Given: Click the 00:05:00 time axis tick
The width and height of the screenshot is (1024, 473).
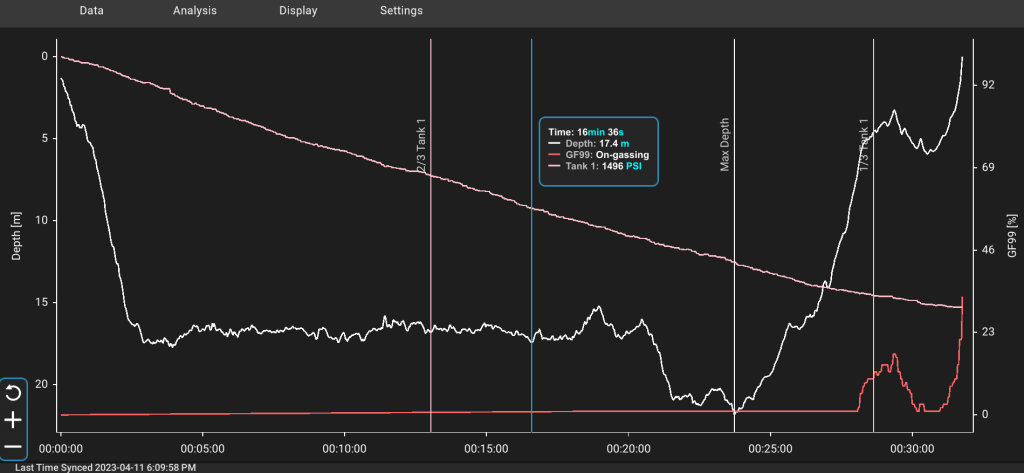Looking at the screenshot, I should point(202,449).
